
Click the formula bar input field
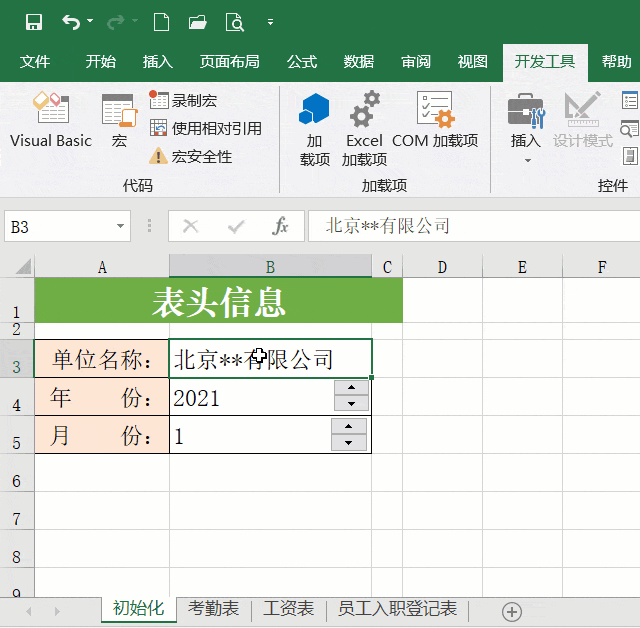coord(470,226)
